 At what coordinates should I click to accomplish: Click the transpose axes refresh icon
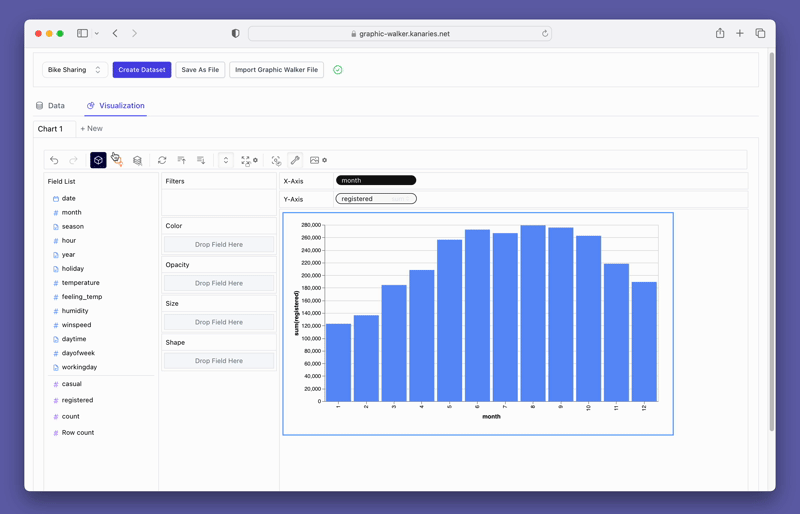pos(162,160)
